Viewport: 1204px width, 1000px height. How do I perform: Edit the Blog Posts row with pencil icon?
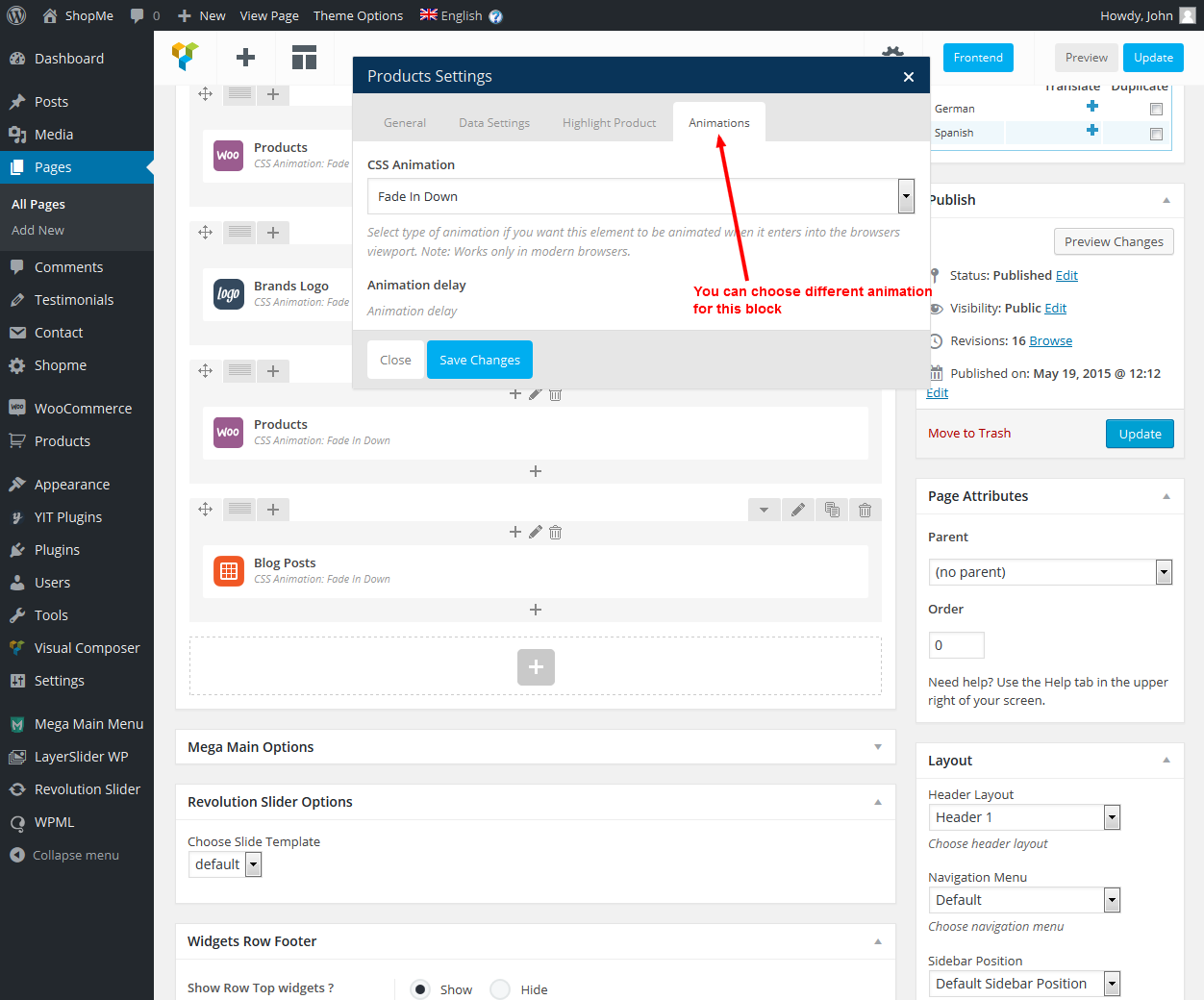[x=797, y=511]
